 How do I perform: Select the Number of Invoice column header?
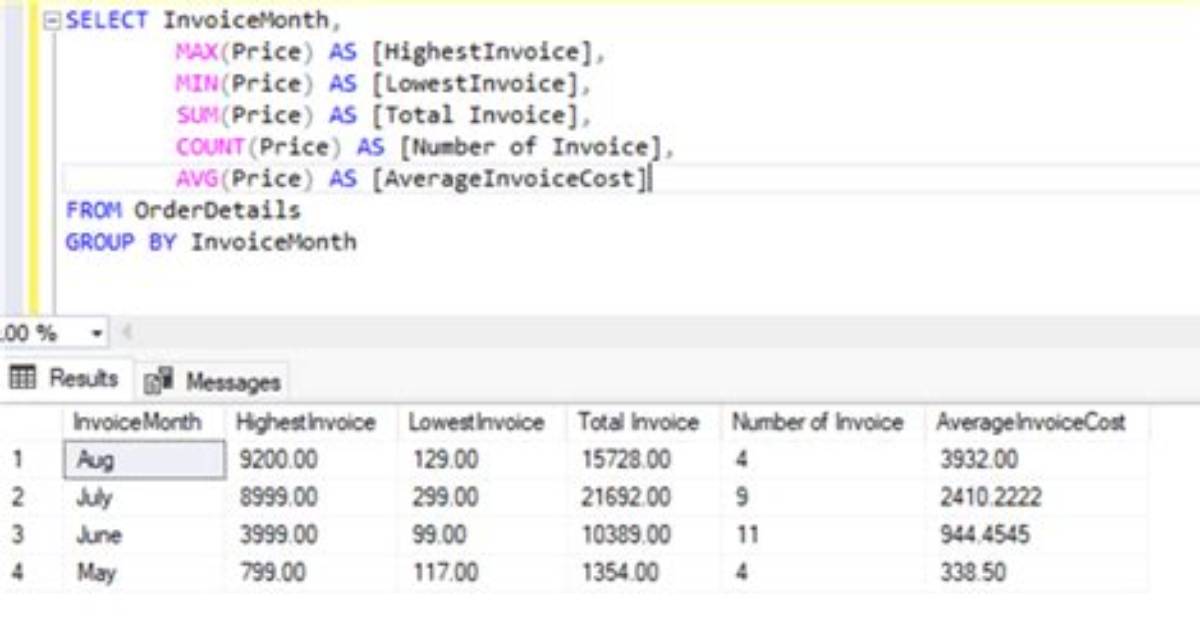(817, 423)
